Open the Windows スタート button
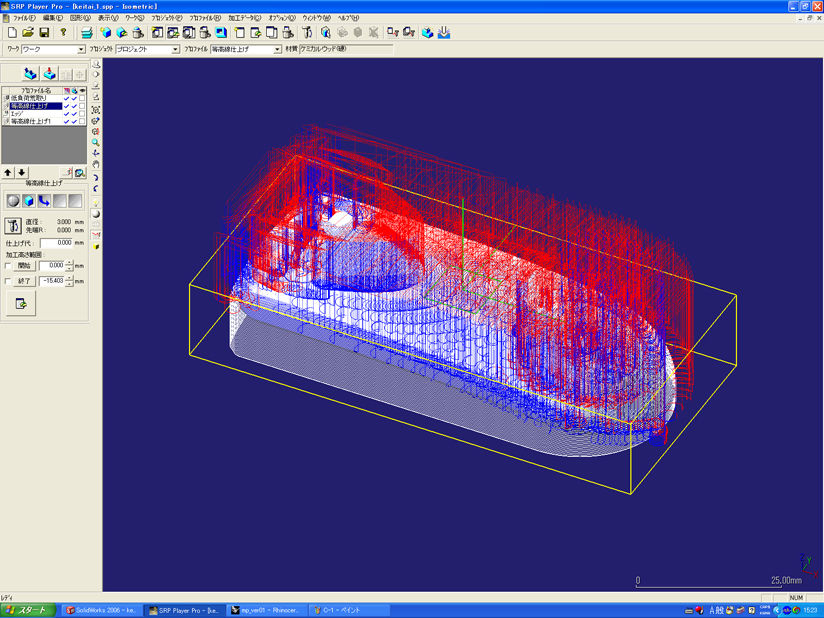The image size is (824, 618). pos(26,609)
